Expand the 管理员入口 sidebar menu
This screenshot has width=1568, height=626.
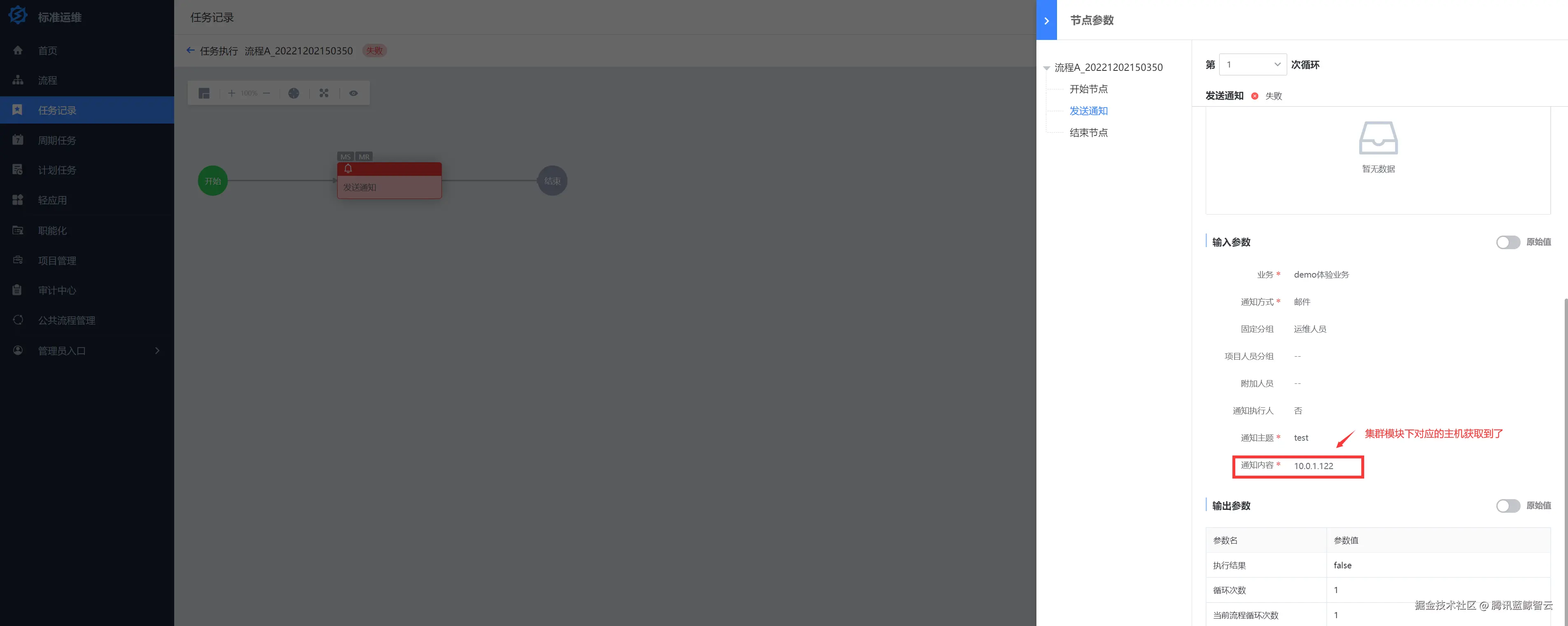pos(86,351)
